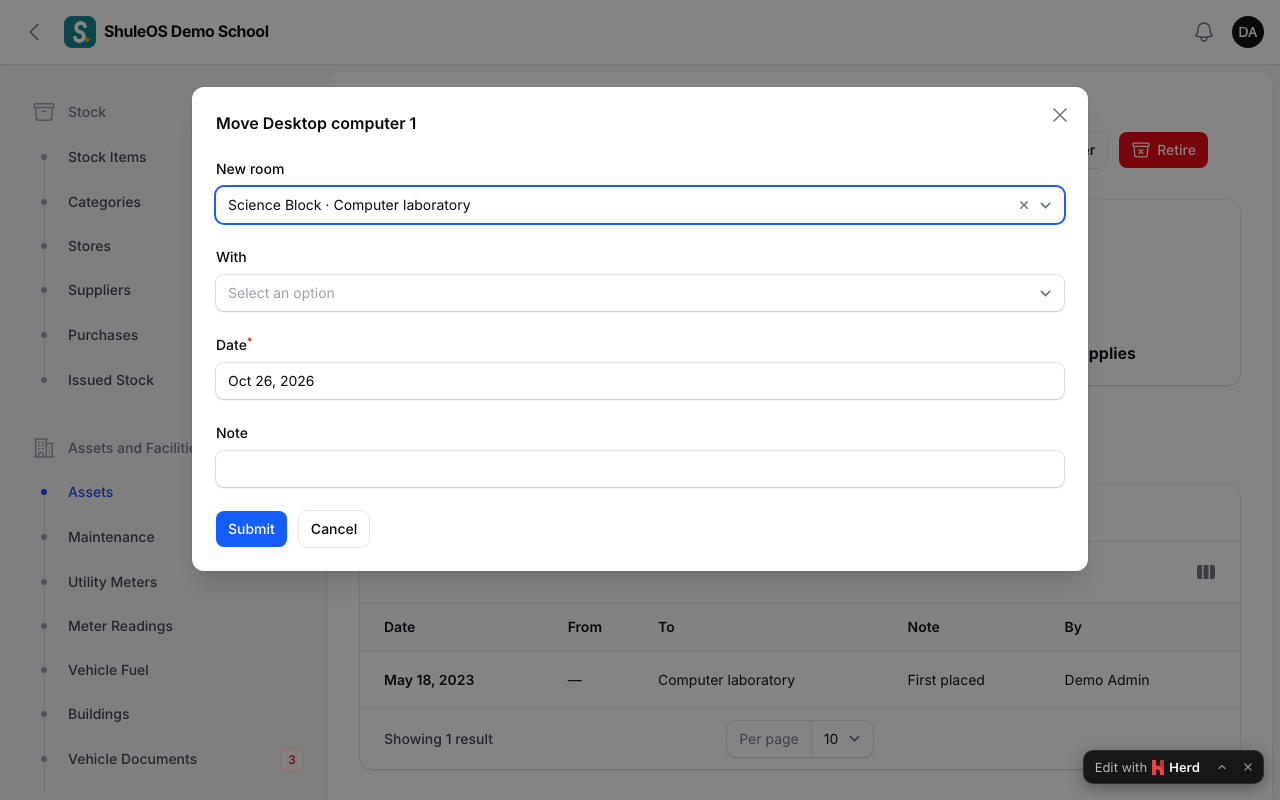Click the Retire button
This screenshot has height=800, width=1280.
pos(1164,150)
